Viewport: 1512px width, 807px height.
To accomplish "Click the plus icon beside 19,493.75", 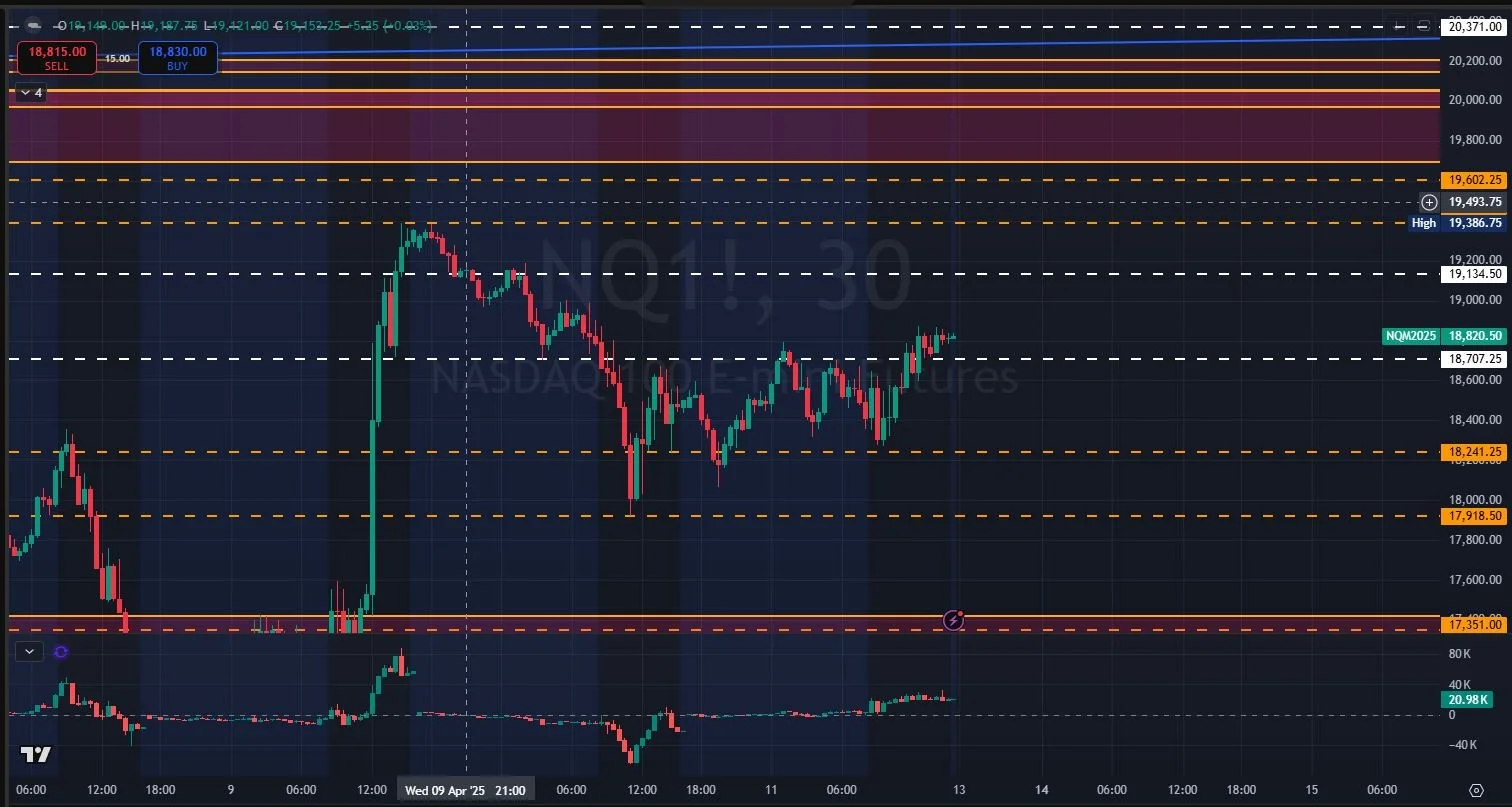I will pyautogui.click(x=1429, y=202).
